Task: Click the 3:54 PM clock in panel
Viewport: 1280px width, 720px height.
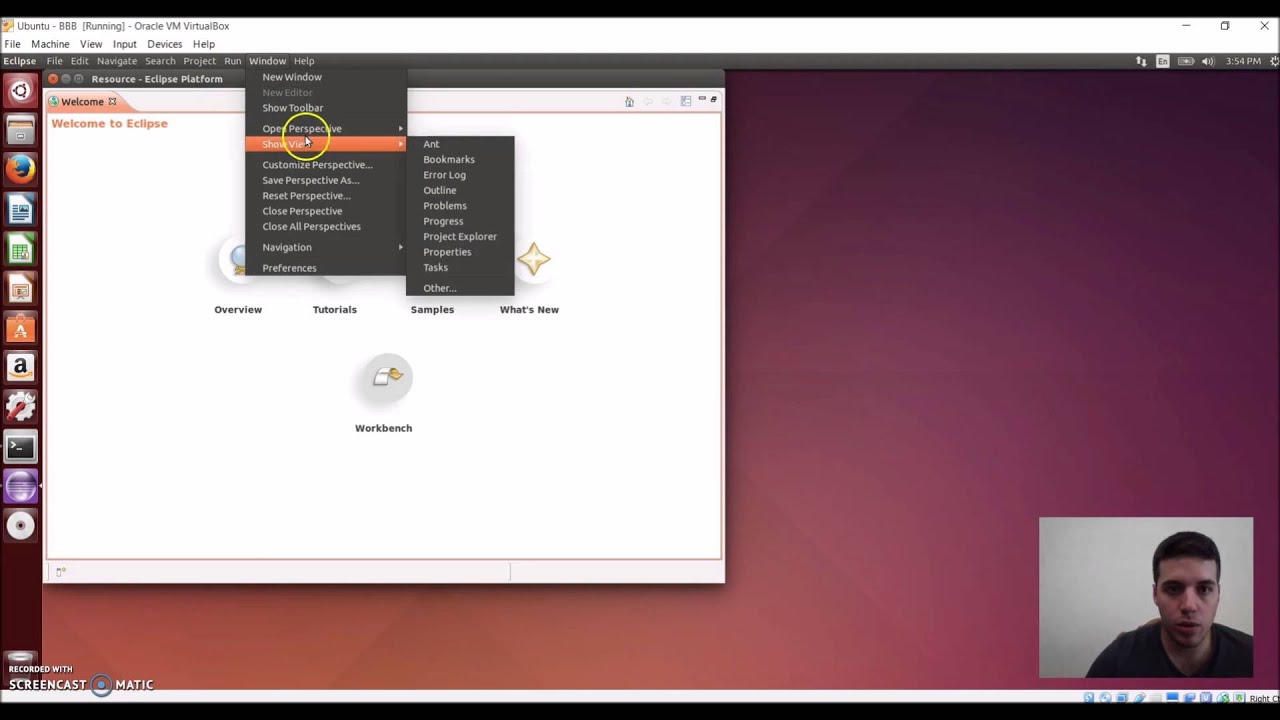Action: 1243,61
